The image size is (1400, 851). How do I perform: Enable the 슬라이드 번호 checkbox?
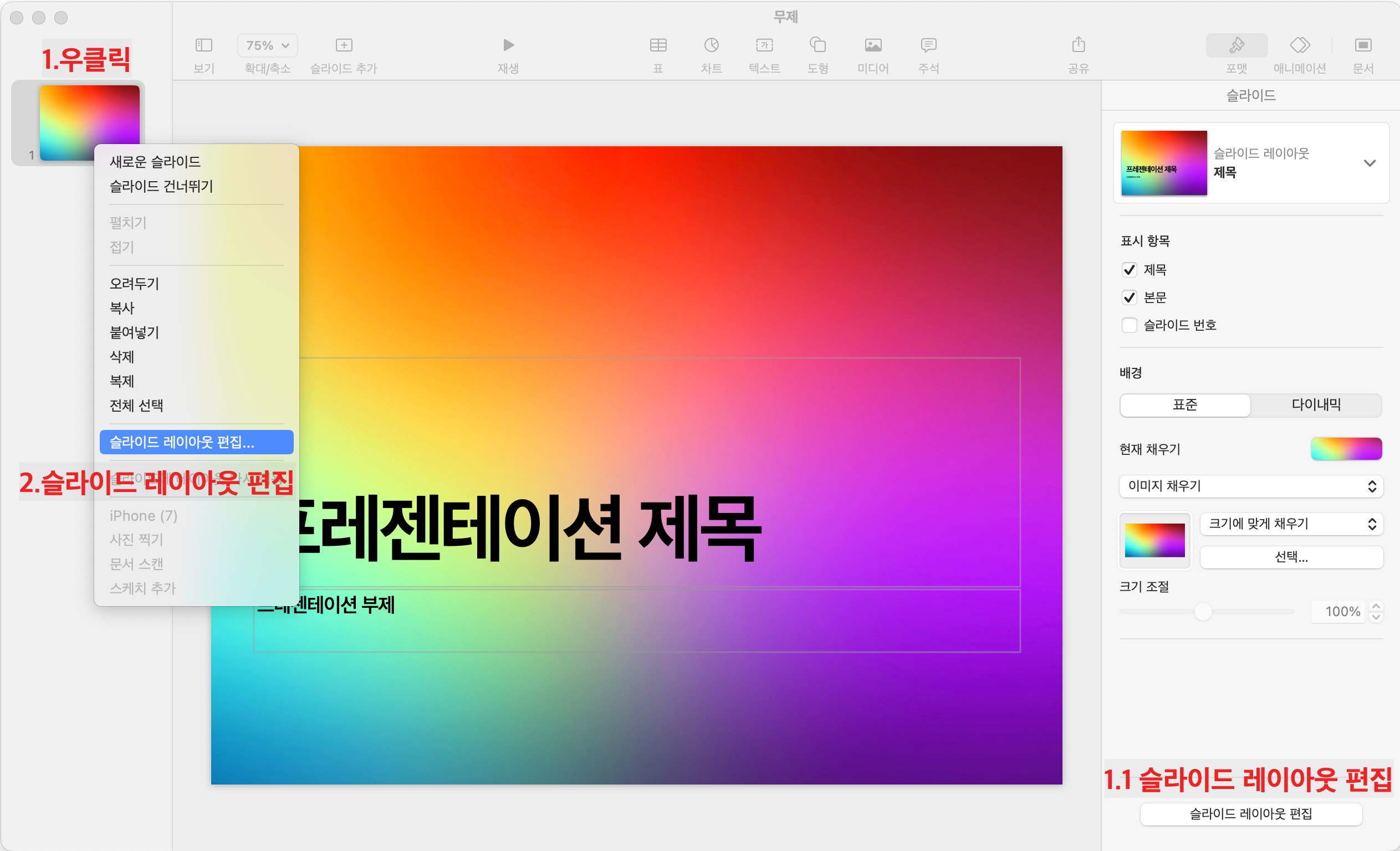pos(1129,326)
